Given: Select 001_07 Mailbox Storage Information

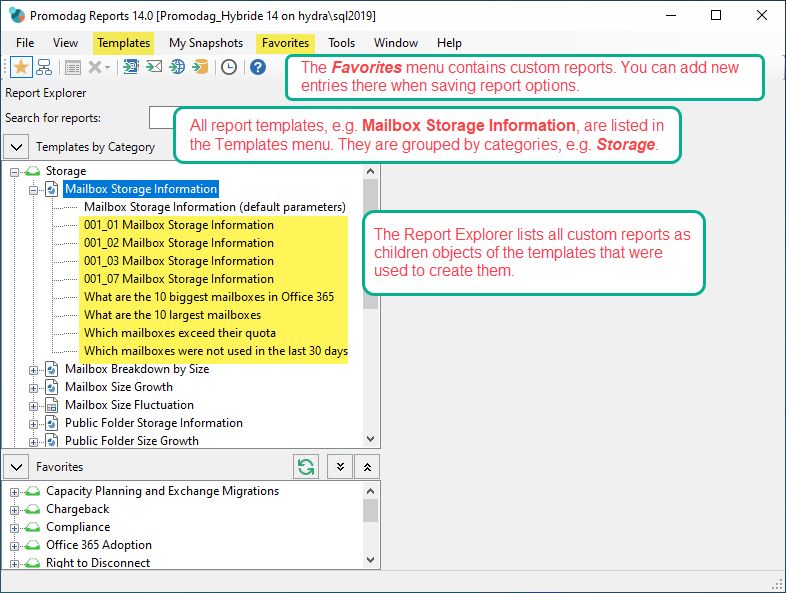Looking at the screenshot, I should (x=178, y=279).
